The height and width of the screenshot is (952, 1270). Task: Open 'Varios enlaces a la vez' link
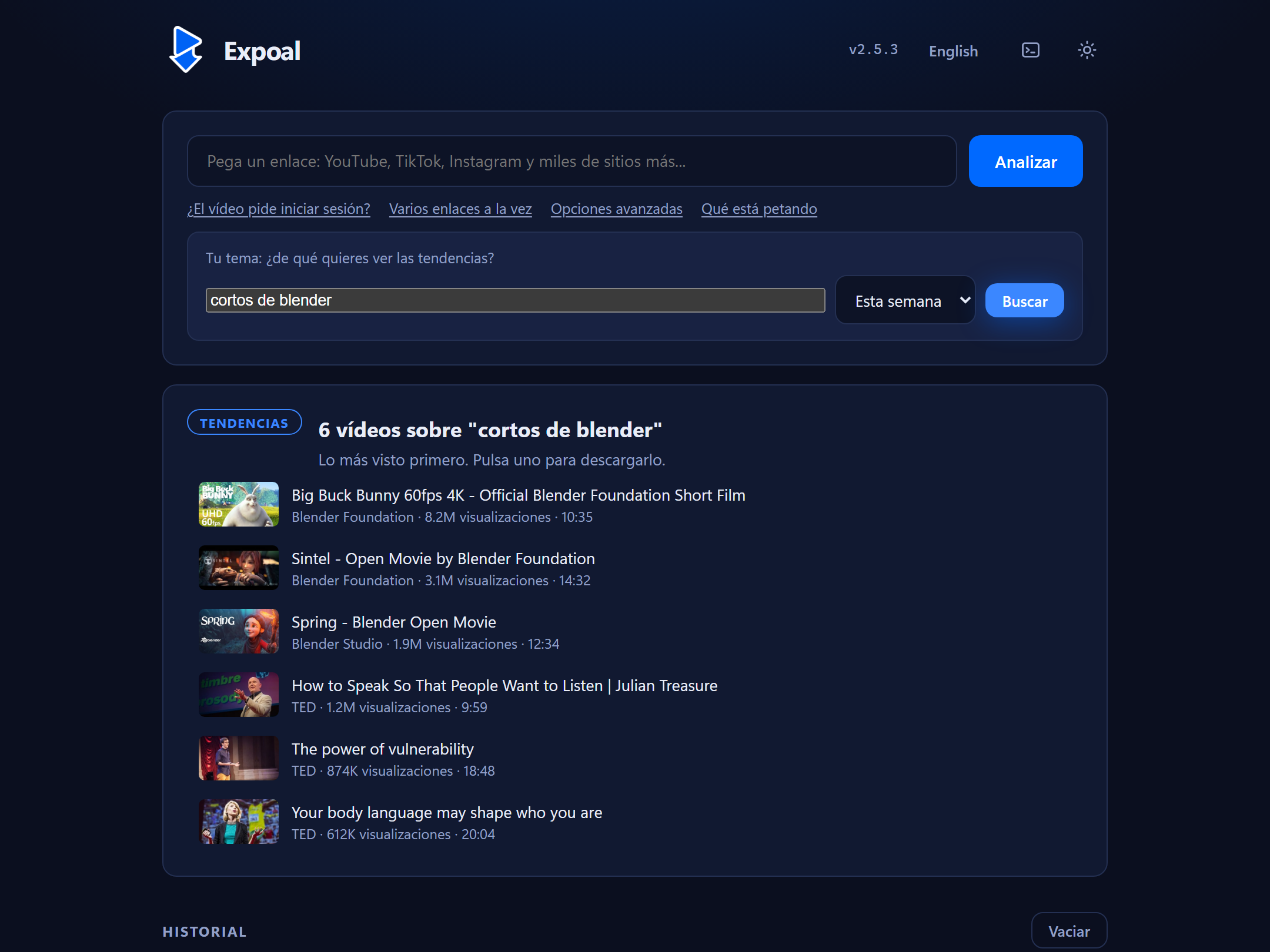coord(460,209)
